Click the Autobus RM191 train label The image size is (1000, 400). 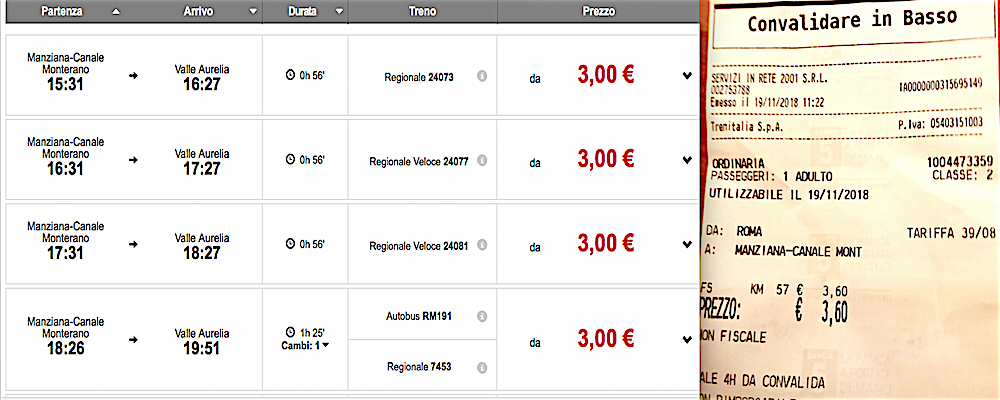419,316
